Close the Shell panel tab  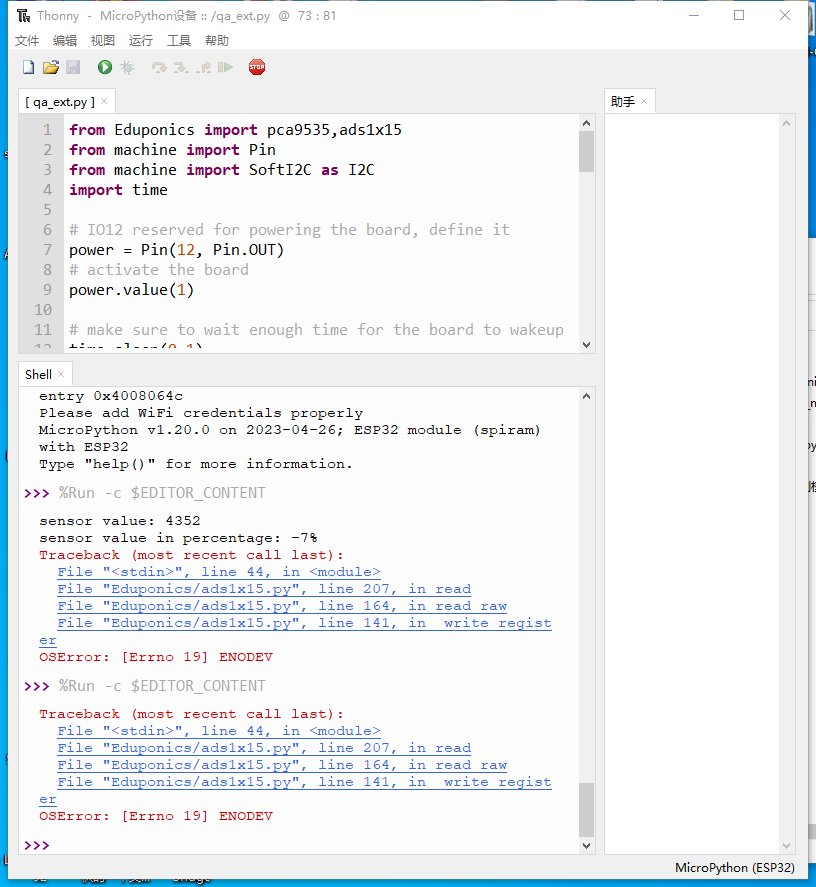tap(61, 374)
